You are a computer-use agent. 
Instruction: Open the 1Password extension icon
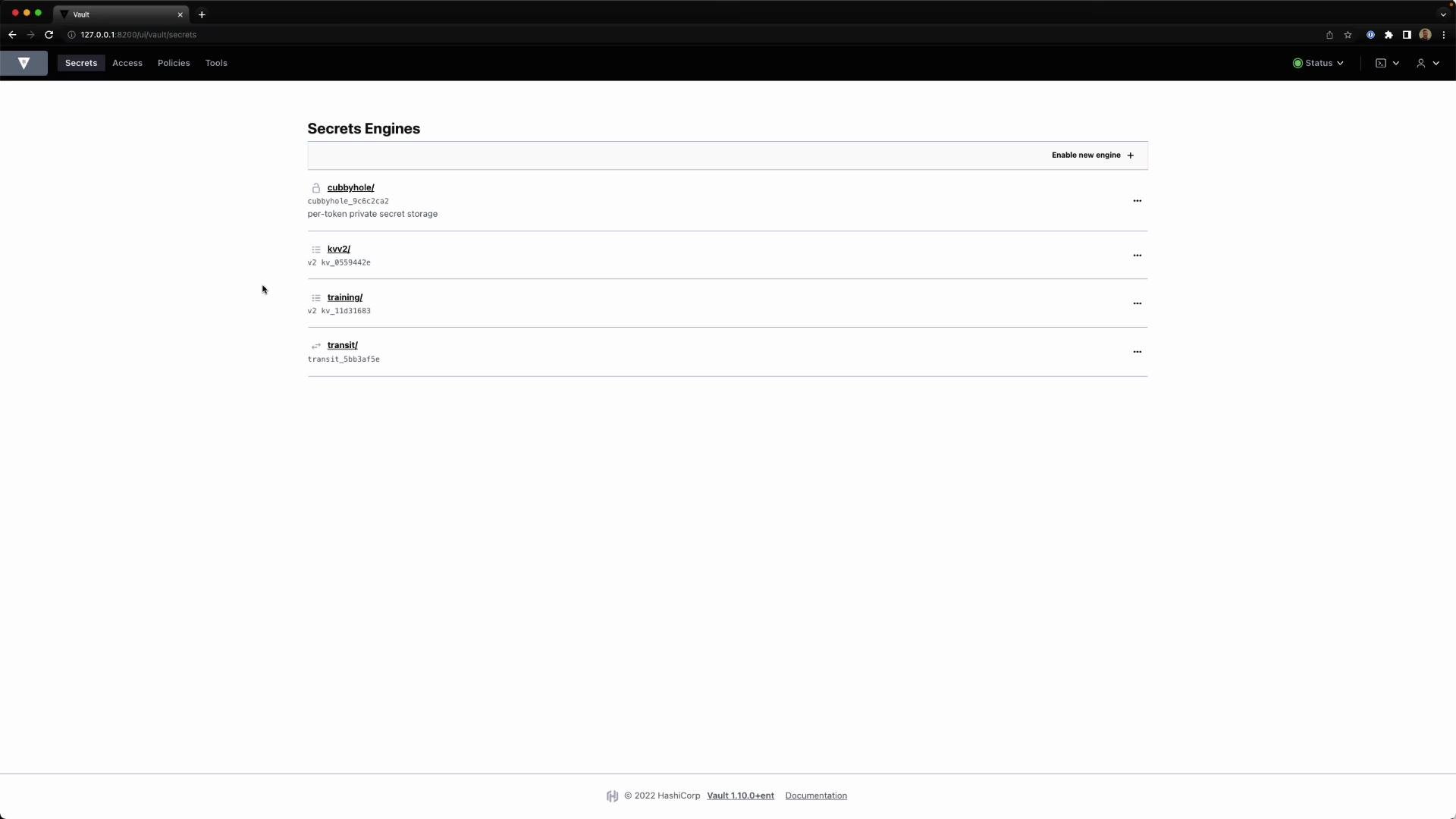[1370, 35]
